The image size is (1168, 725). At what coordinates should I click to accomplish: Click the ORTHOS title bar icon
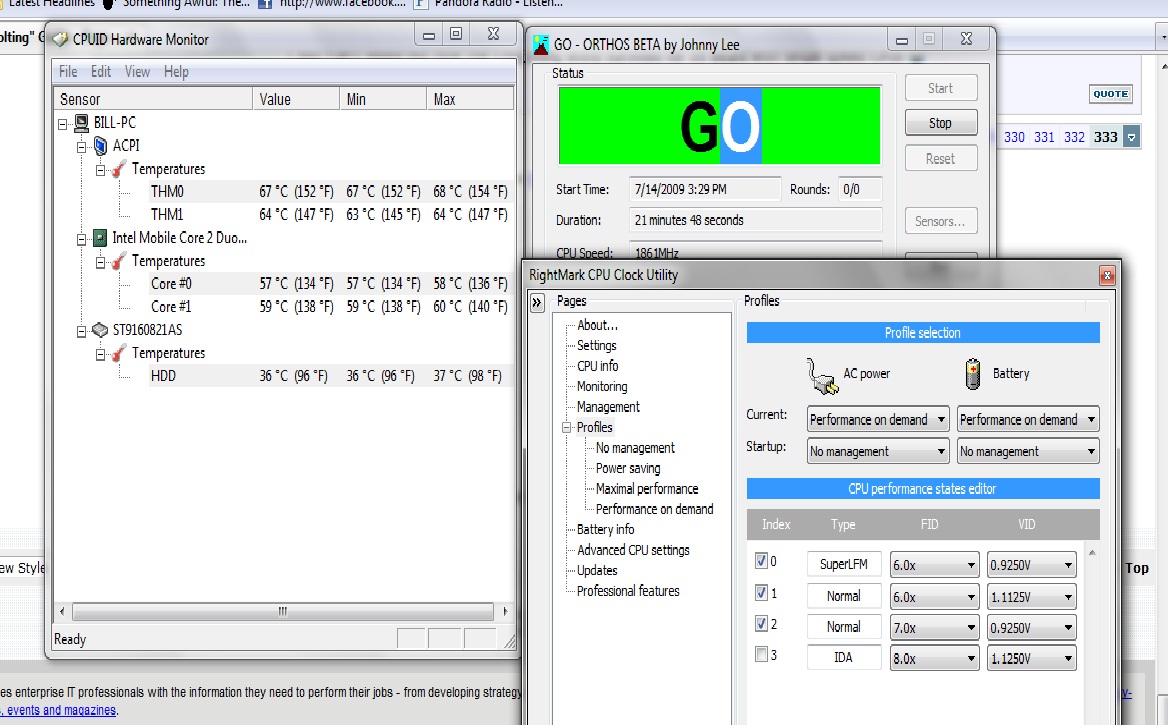tap(541, 45)
